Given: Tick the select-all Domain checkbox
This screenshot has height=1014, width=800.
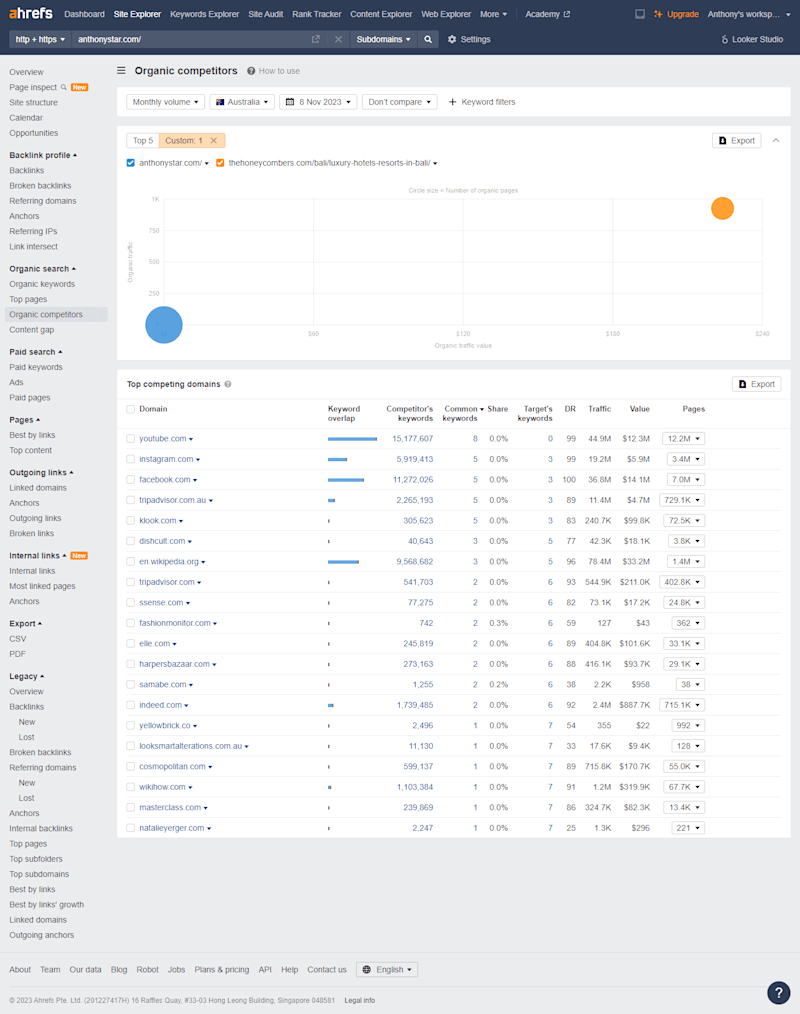Looking at the screenshot, I should click(131, 409).
